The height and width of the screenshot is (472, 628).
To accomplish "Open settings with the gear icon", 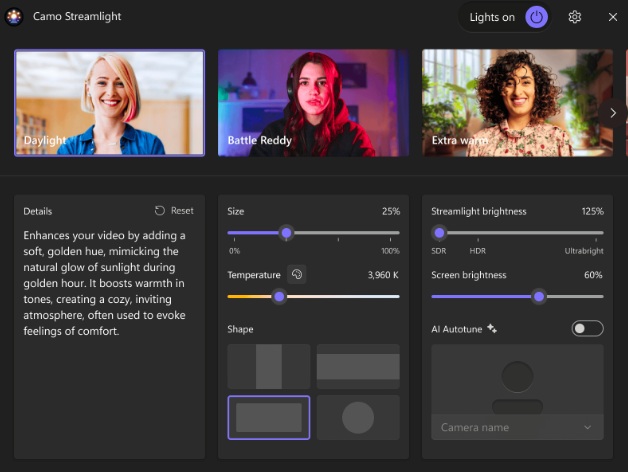I will (575, 17).
